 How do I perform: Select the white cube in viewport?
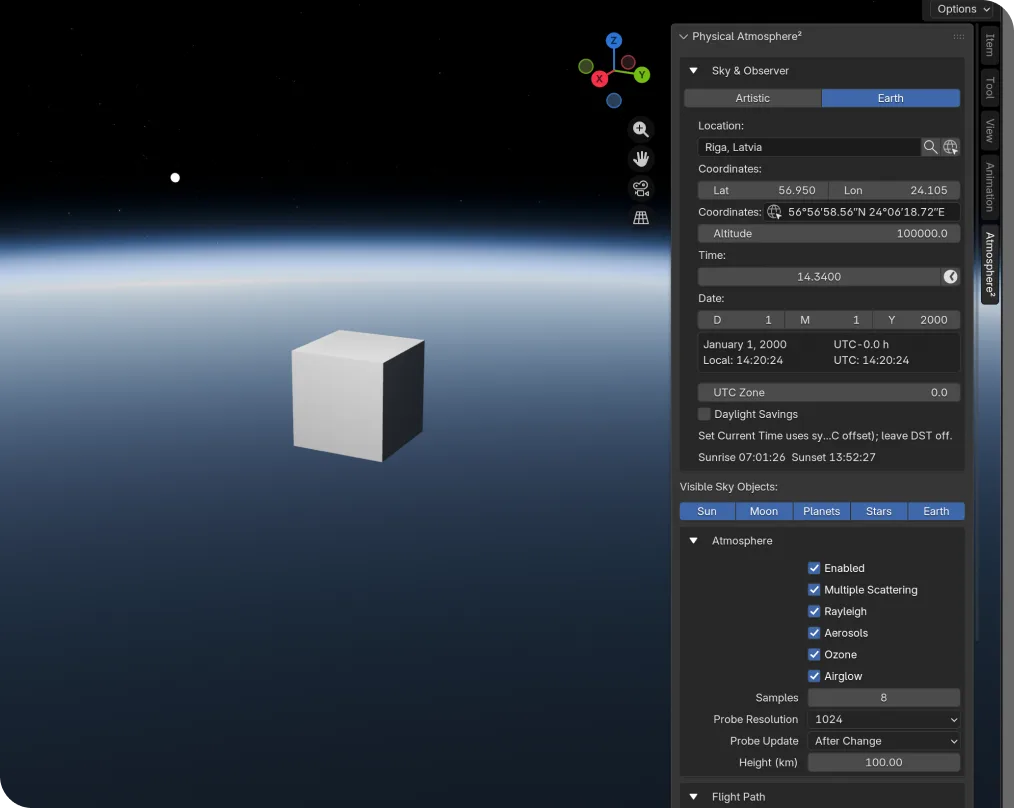click(x=358, y=396)
